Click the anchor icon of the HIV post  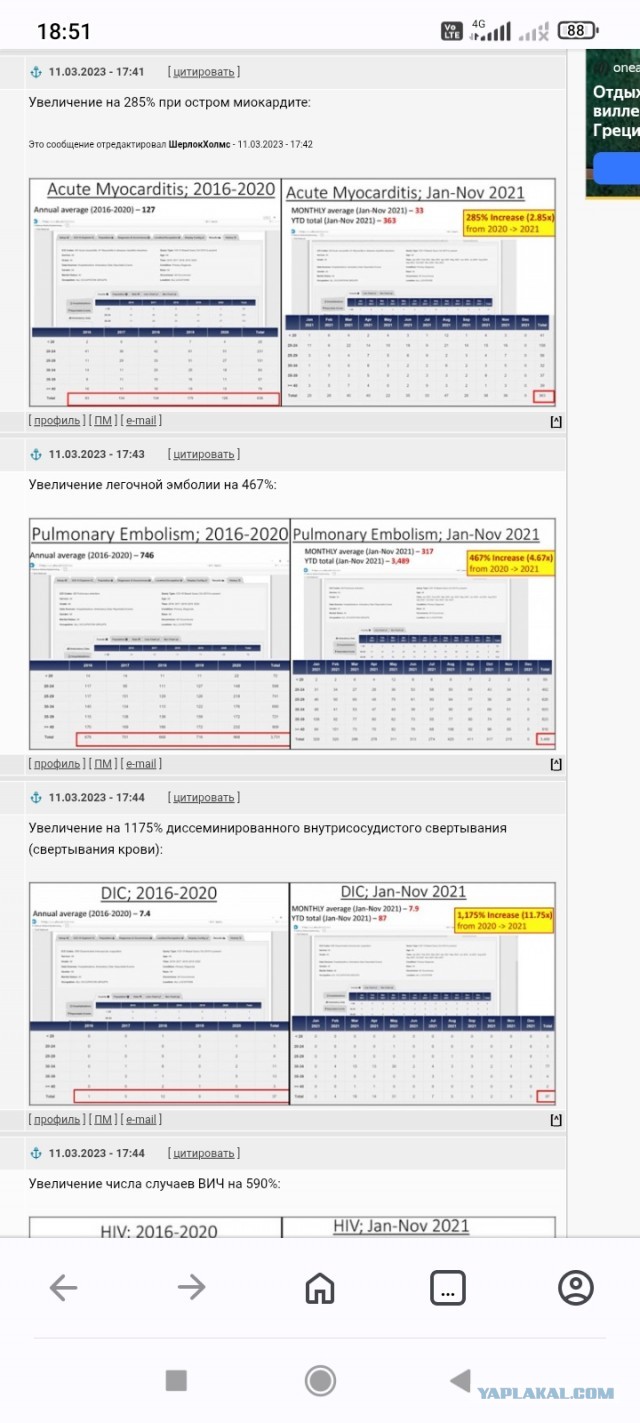pos(36,1153)
